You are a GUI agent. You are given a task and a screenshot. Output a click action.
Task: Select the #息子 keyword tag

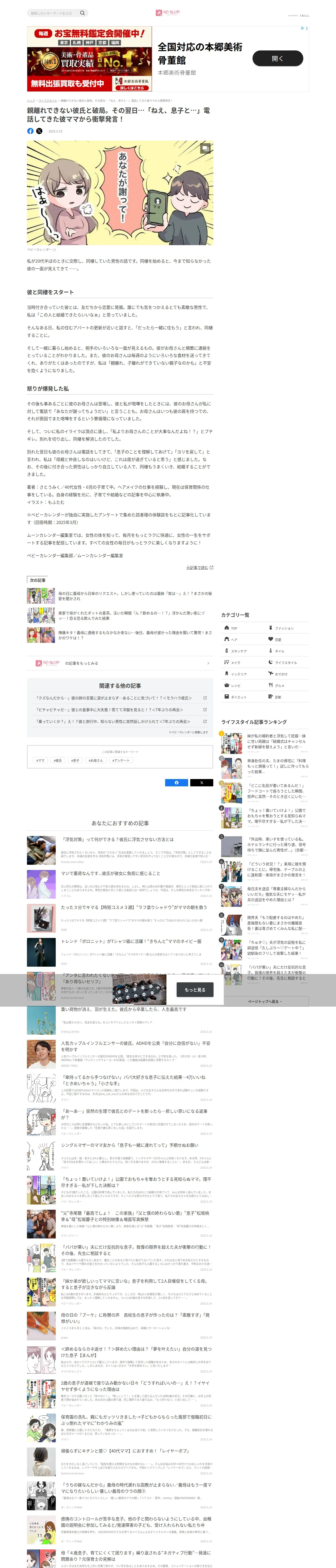click(75, 760)
